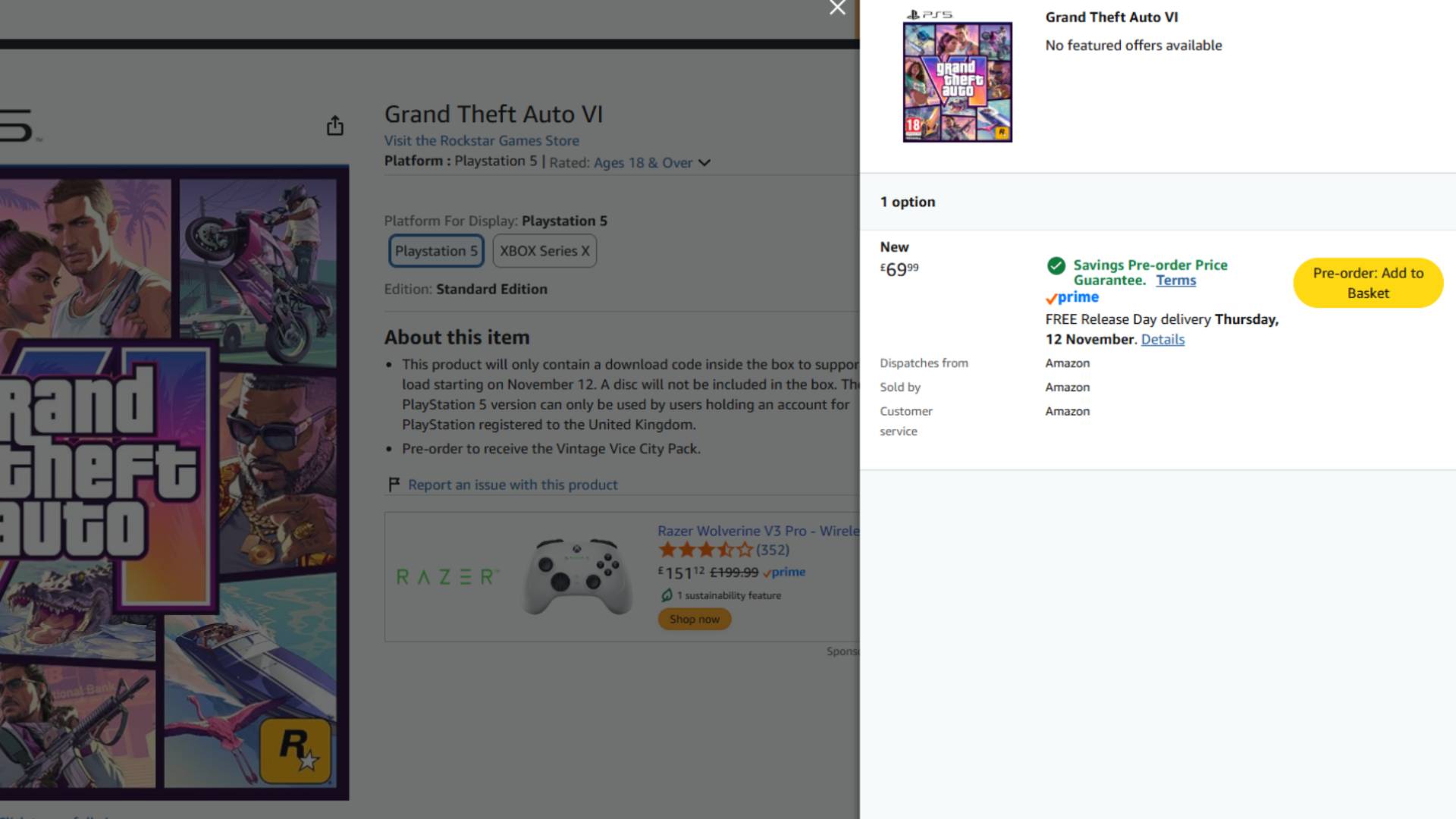Screen dimensions: 1456x819
Task: Click the prime logo in offer panel
Action: click(1072, 297)
